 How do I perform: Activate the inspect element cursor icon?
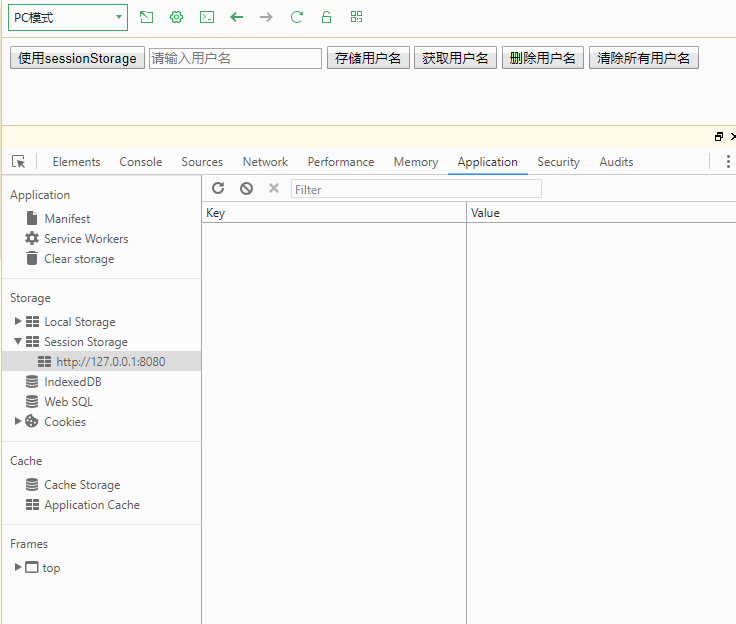(x=19, y=162)
